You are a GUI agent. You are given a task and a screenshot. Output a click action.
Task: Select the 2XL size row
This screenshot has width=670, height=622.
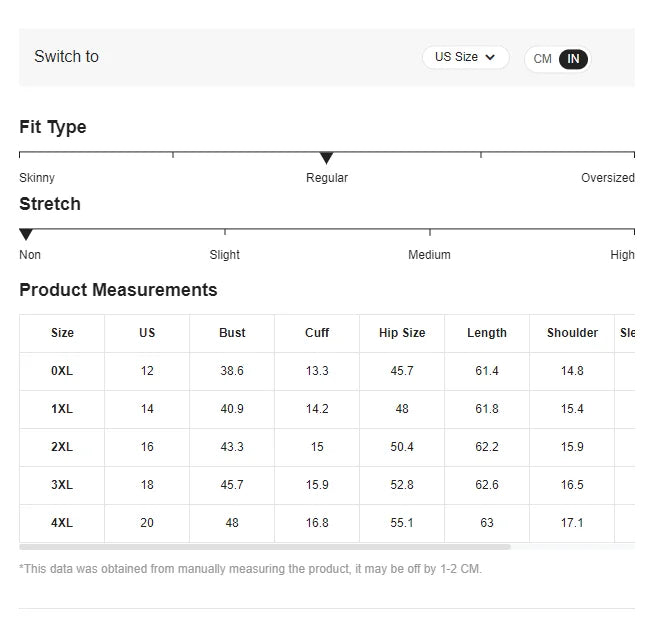click(62, 447)
